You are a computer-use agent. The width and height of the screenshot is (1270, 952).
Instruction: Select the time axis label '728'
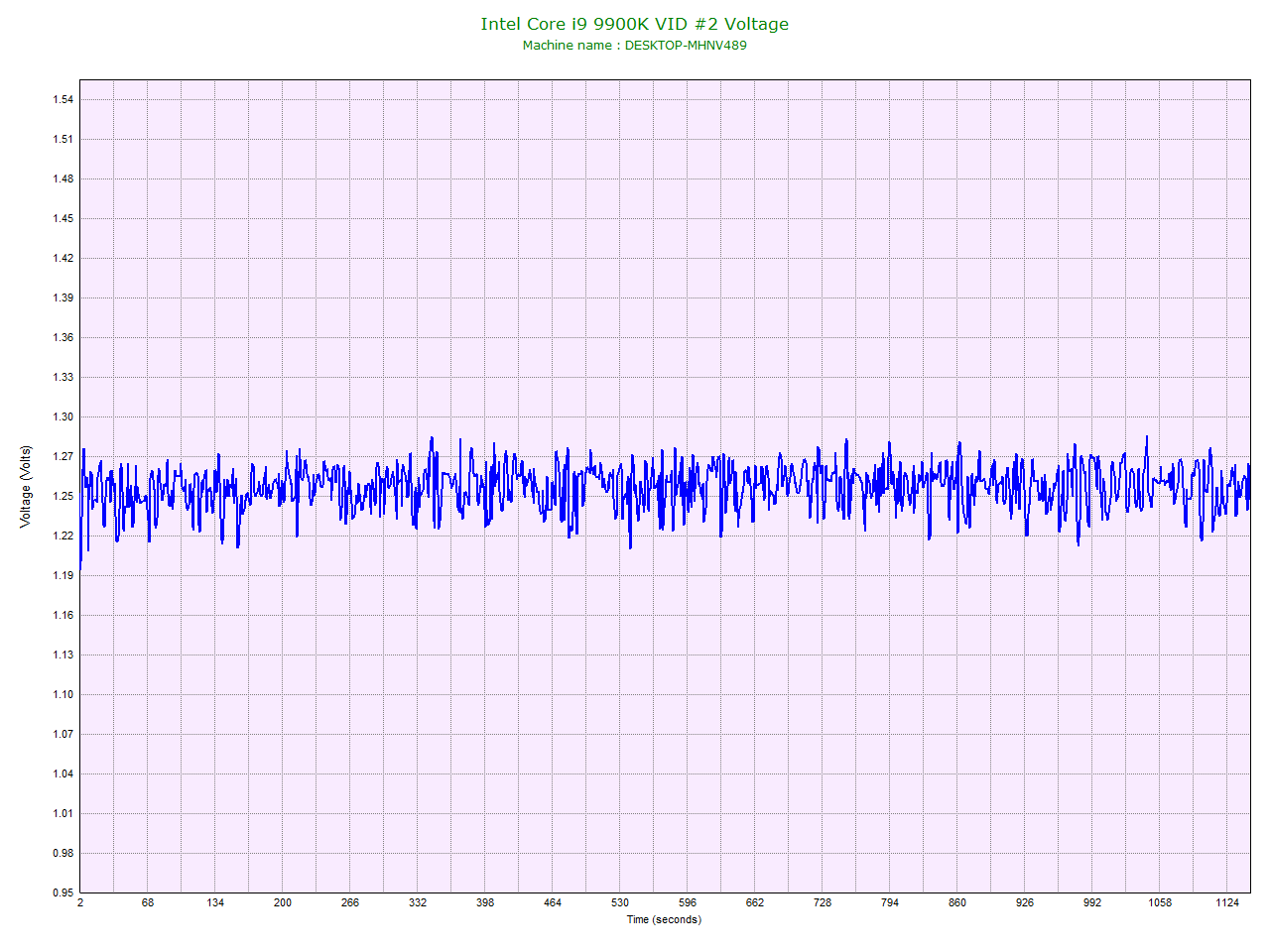click(x=823, y=902)
